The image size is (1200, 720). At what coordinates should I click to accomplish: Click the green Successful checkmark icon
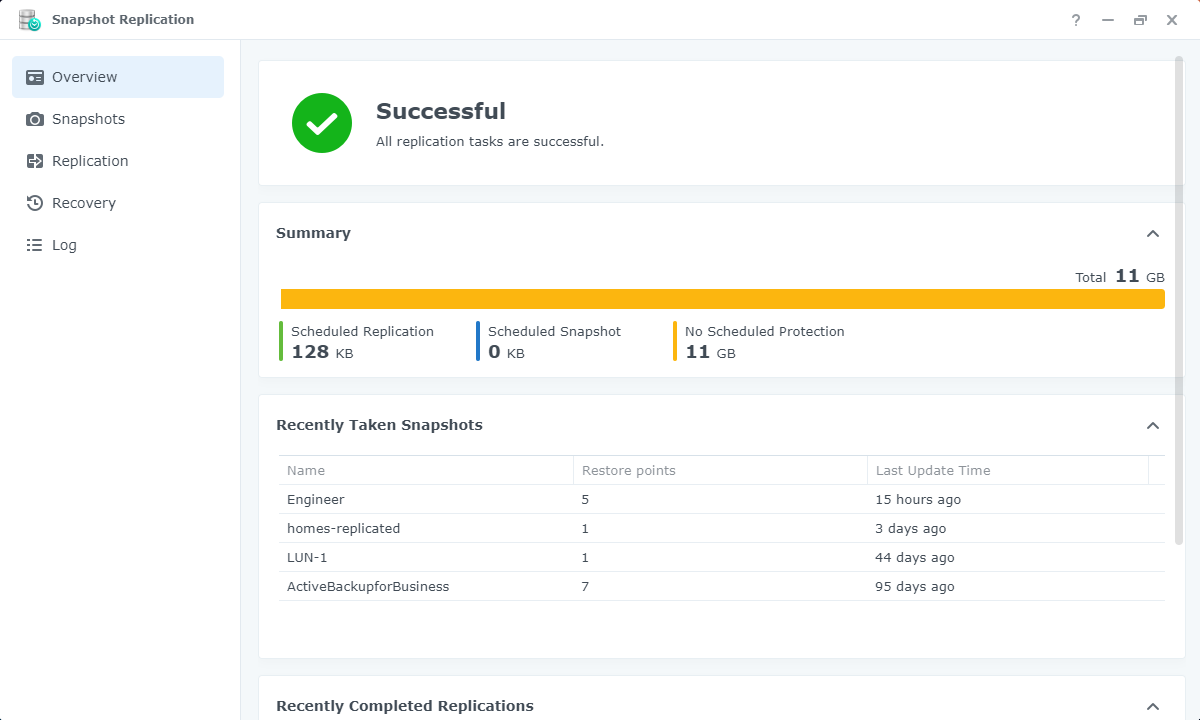point(322,123)
